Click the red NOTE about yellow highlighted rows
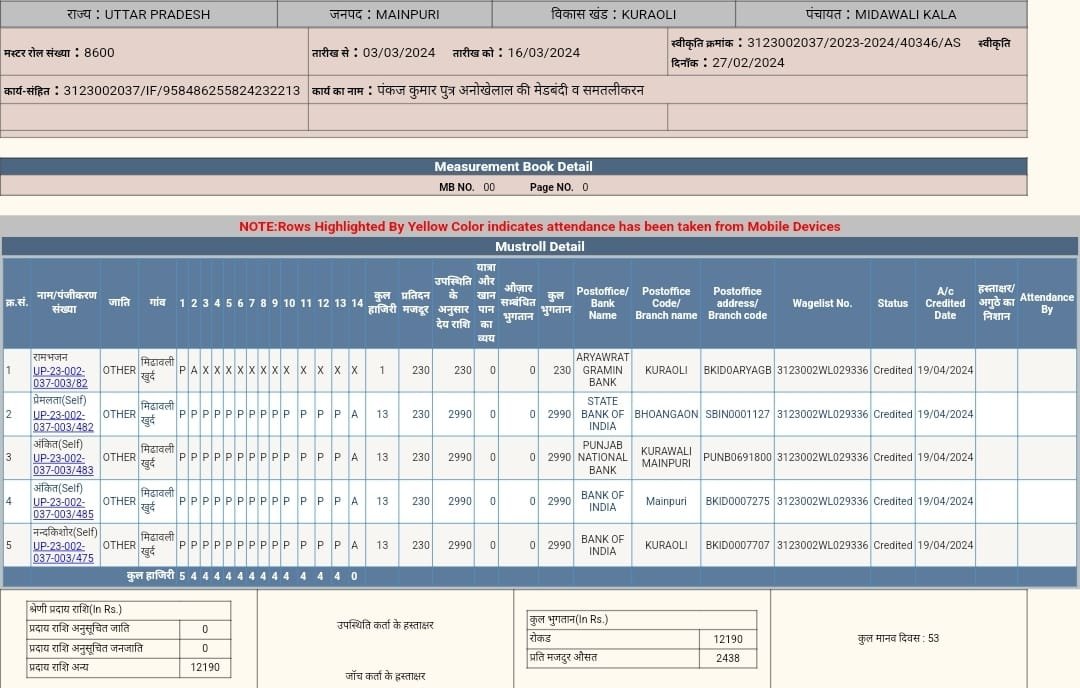 click(x=539, y=226)
